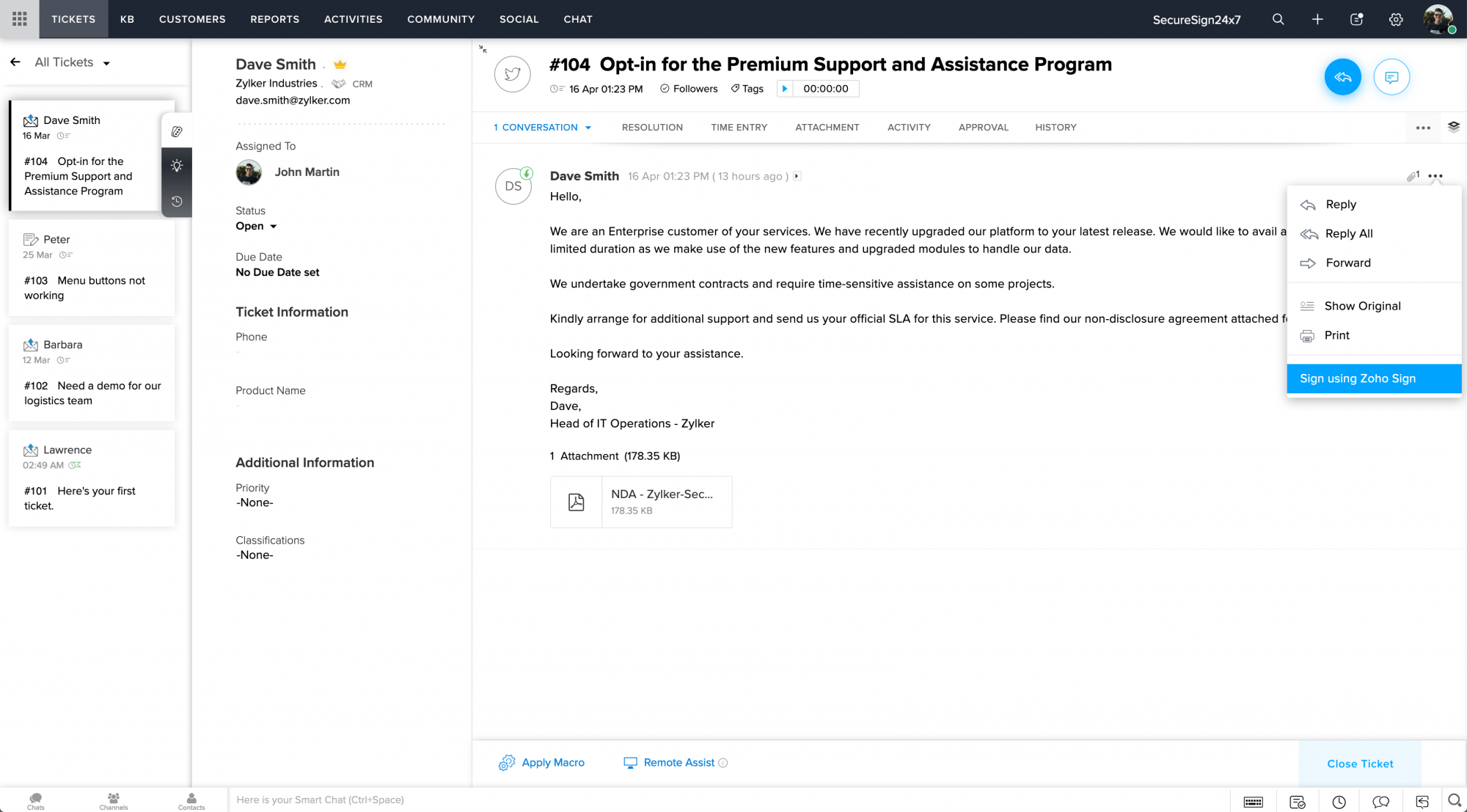Click the Apply Macro link
Screen dimensions: 1467x812
(552, 763)
